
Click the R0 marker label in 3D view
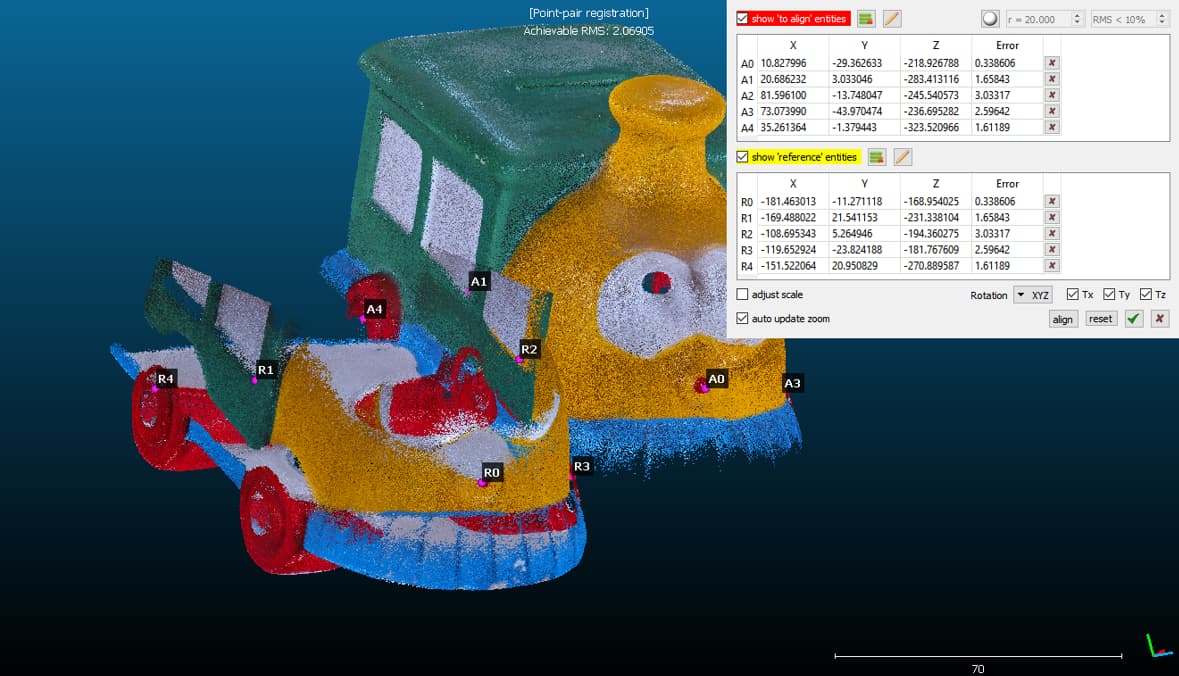pos(492,472)
